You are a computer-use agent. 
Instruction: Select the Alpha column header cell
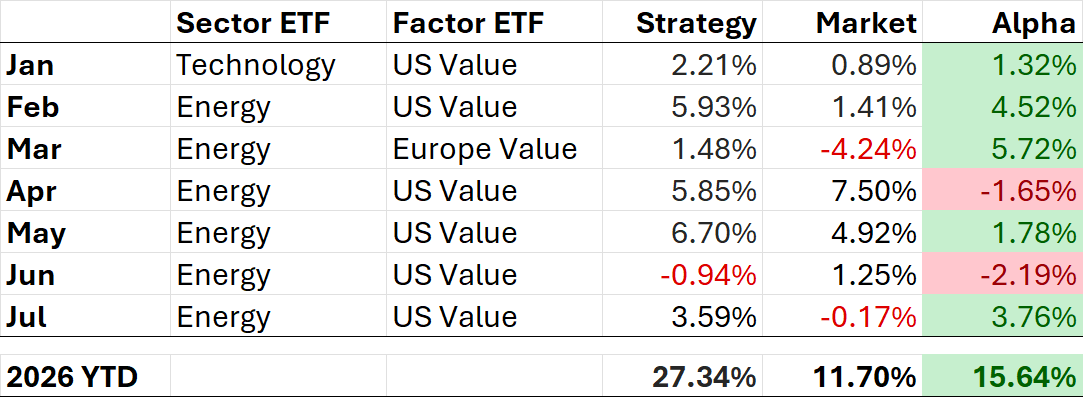(1001, 23)
